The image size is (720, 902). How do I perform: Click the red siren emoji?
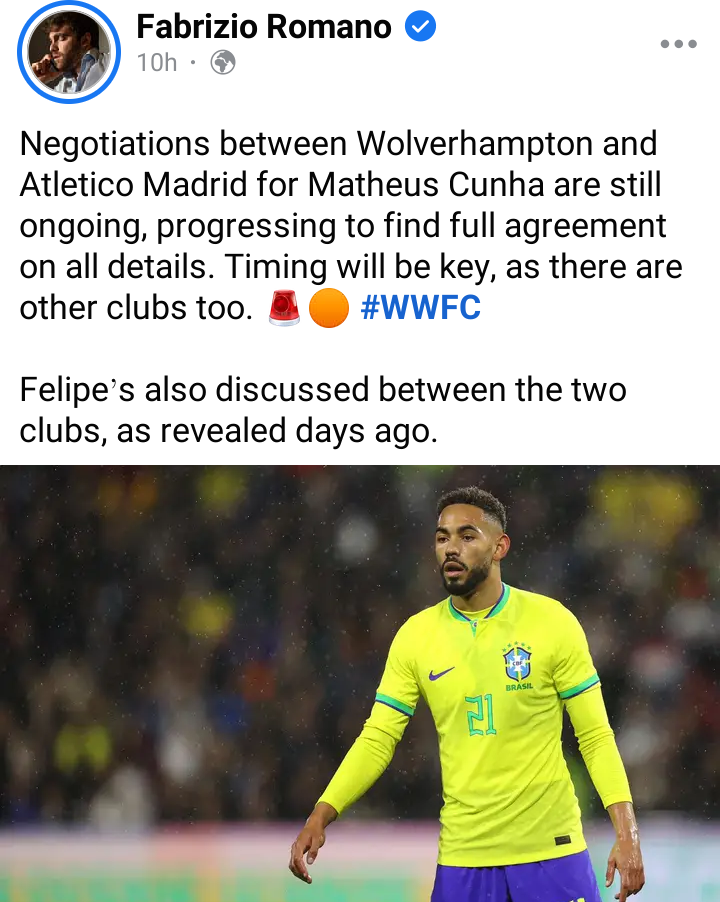[284, 308]
